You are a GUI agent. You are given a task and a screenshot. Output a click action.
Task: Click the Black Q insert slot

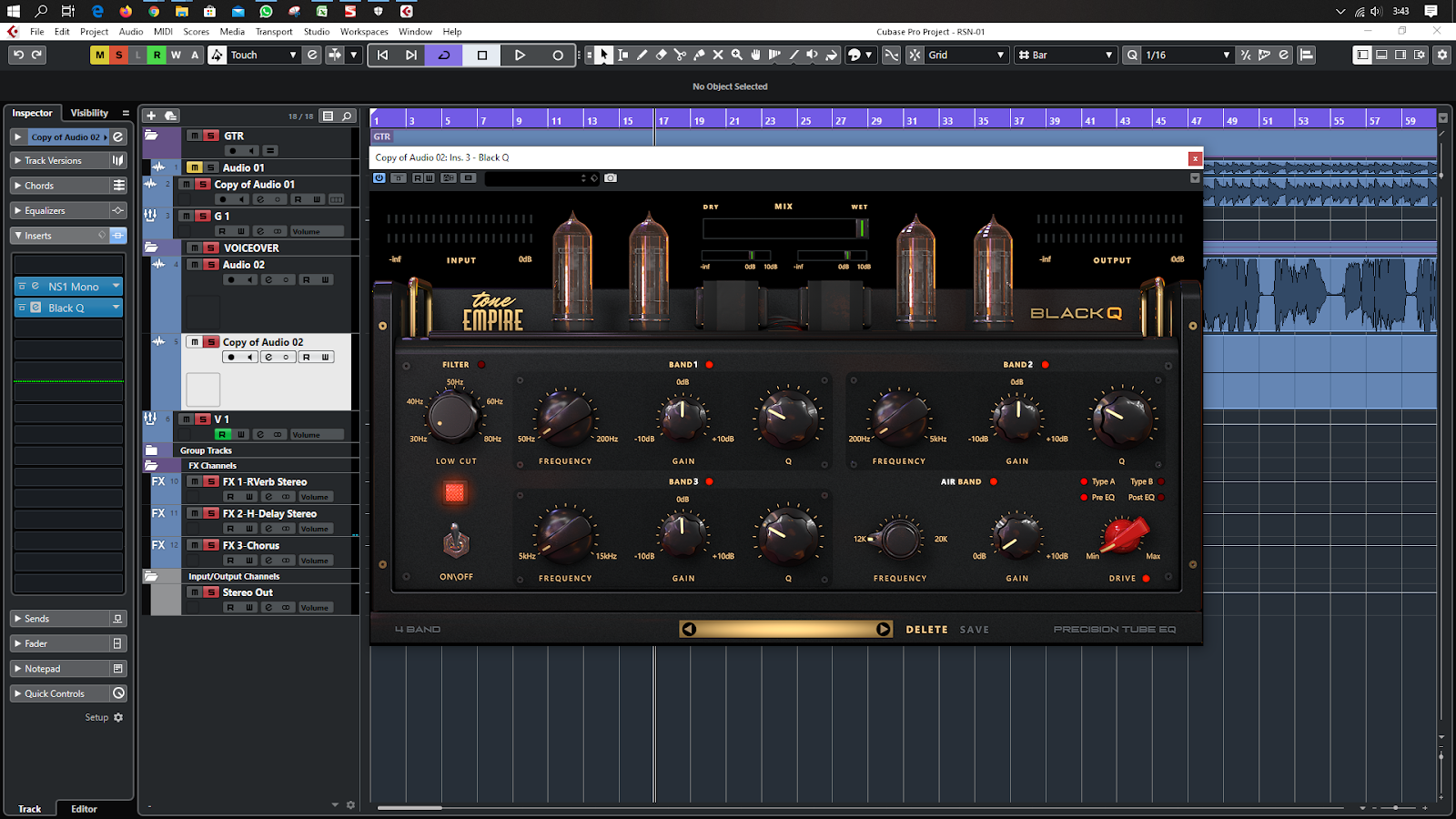[x=68, y=308]
